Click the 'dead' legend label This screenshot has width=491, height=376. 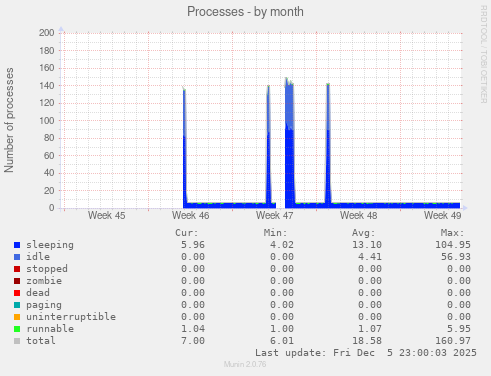[x=38, y=293]
